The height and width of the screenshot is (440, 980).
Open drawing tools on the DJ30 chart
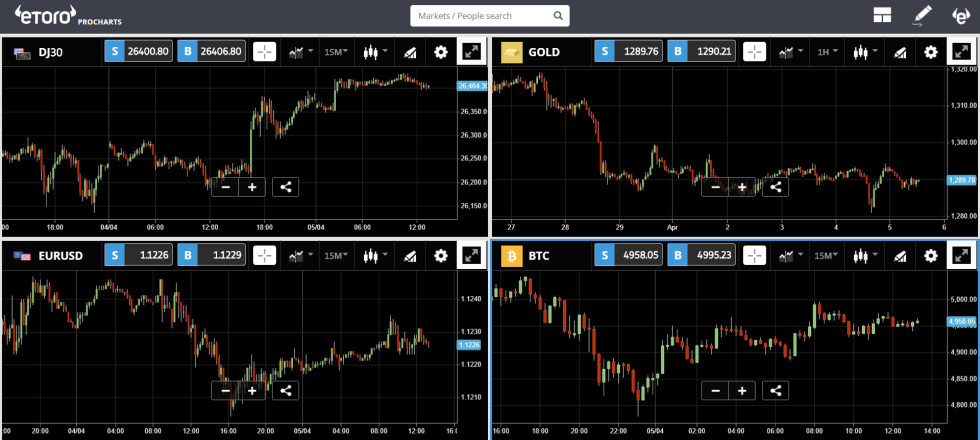pyautogui.click(x=408, y=52)
